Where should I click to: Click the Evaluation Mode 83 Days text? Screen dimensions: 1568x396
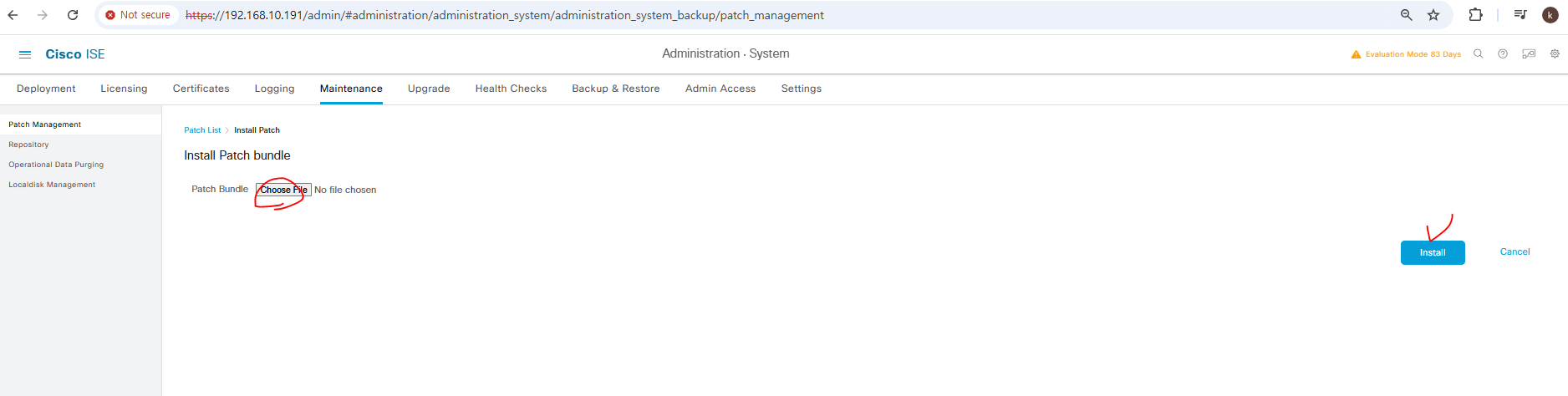[x=1413, y=54]
